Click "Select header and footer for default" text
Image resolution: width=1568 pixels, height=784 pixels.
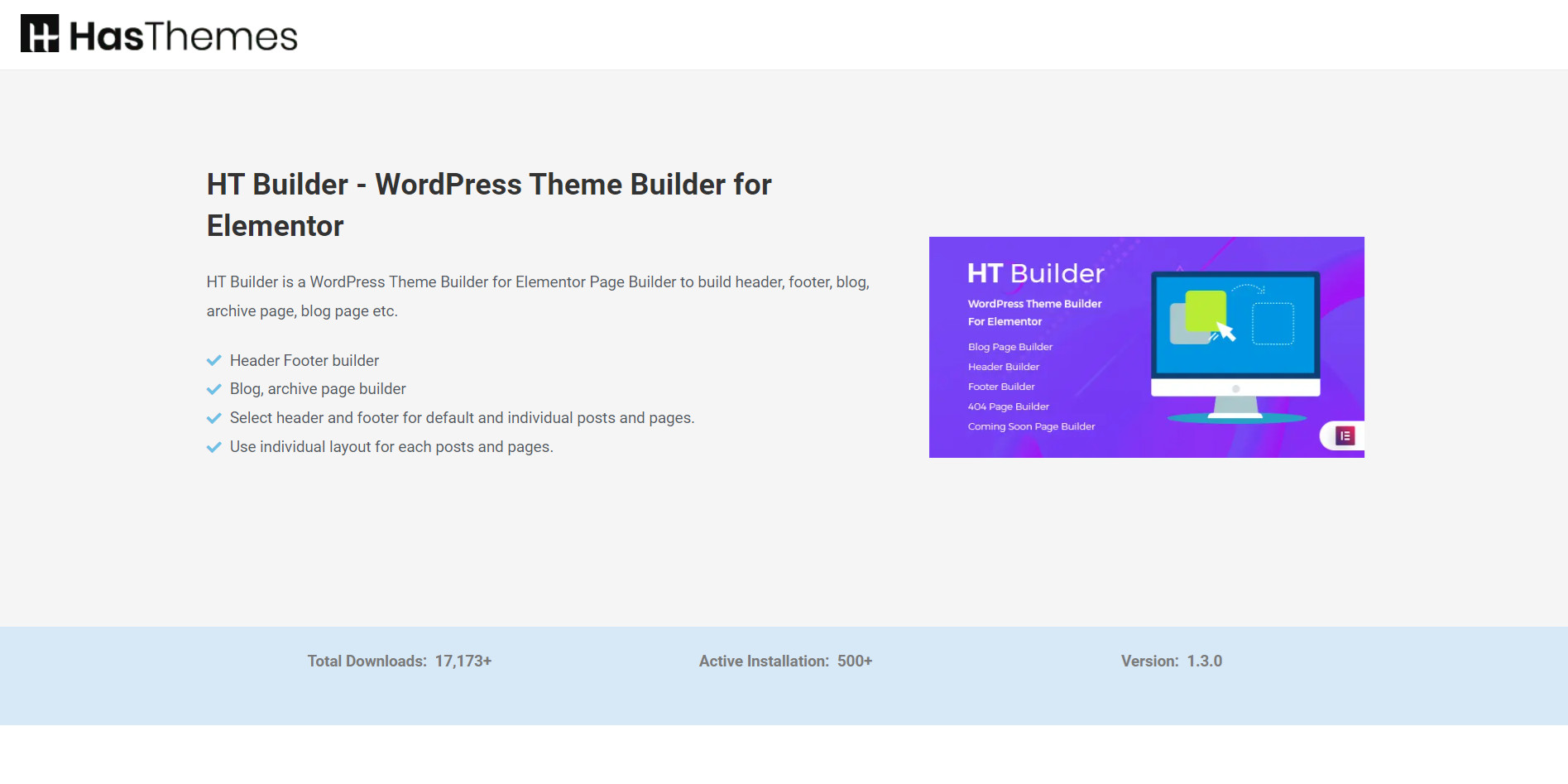coord(462,418)
